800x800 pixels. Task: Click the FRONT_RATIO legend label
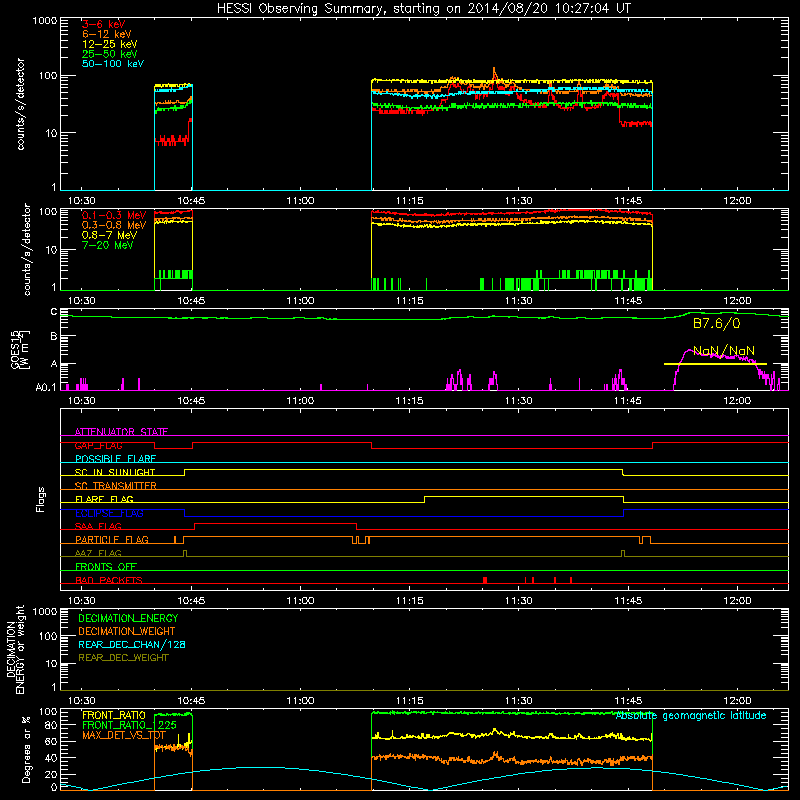[x=114, y=715]
